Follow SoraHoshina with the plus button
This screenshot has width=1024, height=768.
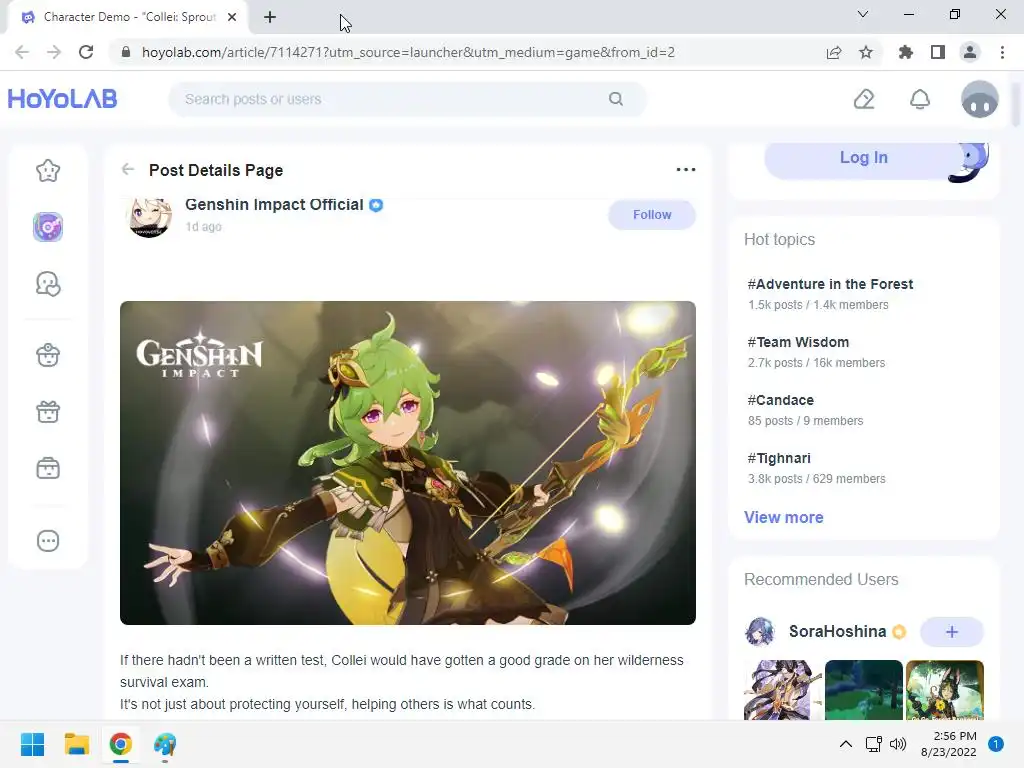(x=952, y=632)
